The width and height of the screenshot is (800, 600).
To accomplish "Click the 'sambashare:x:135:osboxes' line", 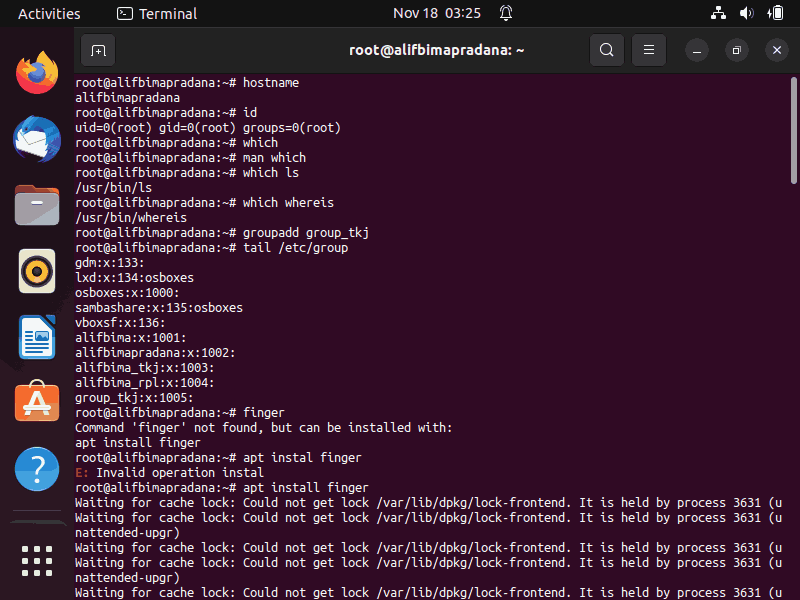I will pyautogui.click(x=159, y=308).
